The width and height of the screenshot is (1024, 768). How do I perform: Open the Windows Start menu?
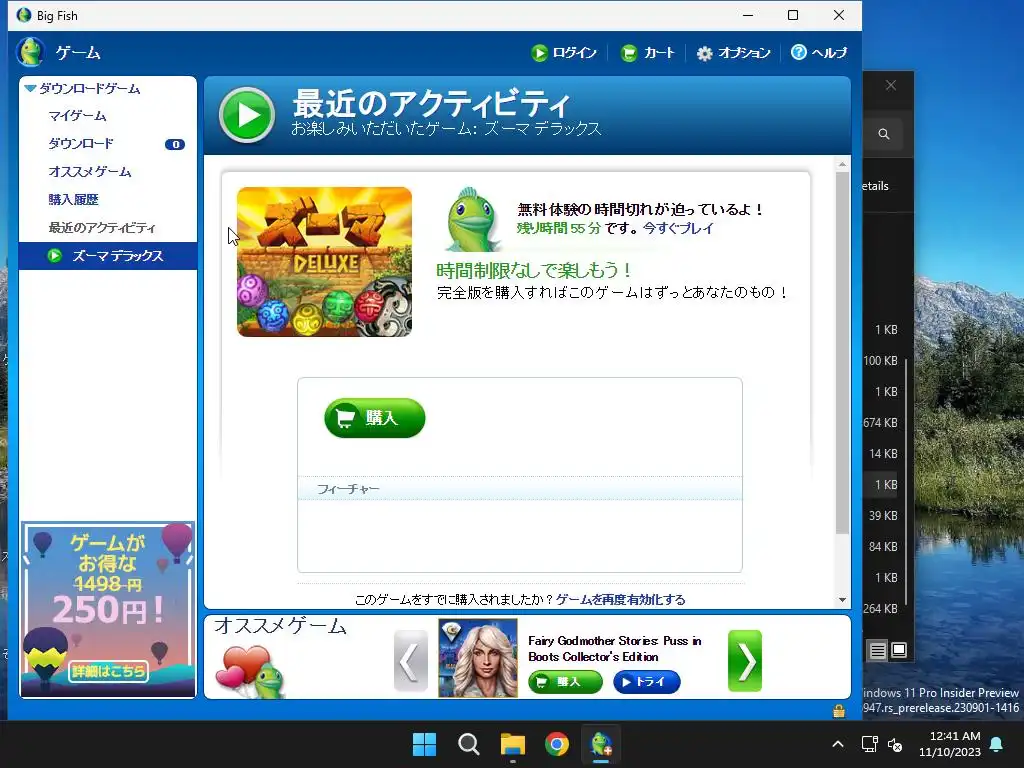pos(424,744)
